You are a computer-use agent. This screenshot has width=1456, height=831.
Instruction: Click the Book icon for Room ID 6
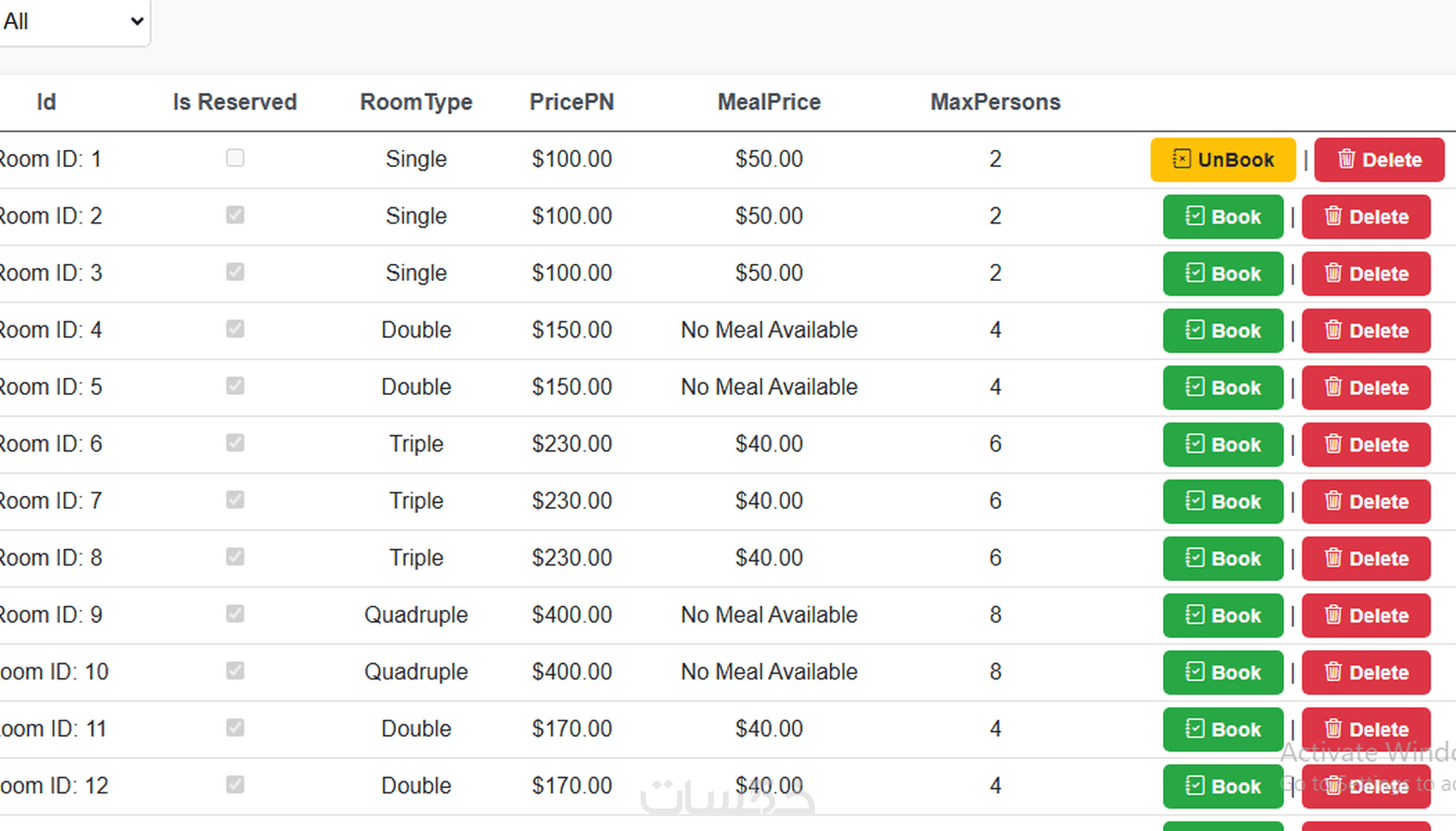point(1195,444)
